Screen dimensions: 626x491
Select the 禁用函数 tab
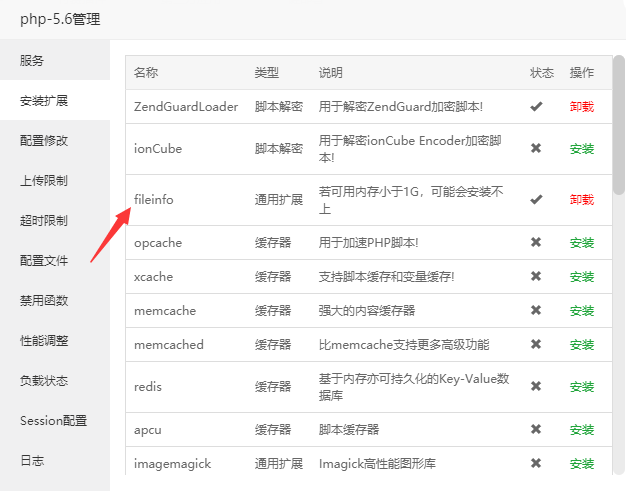click(55, 300)
